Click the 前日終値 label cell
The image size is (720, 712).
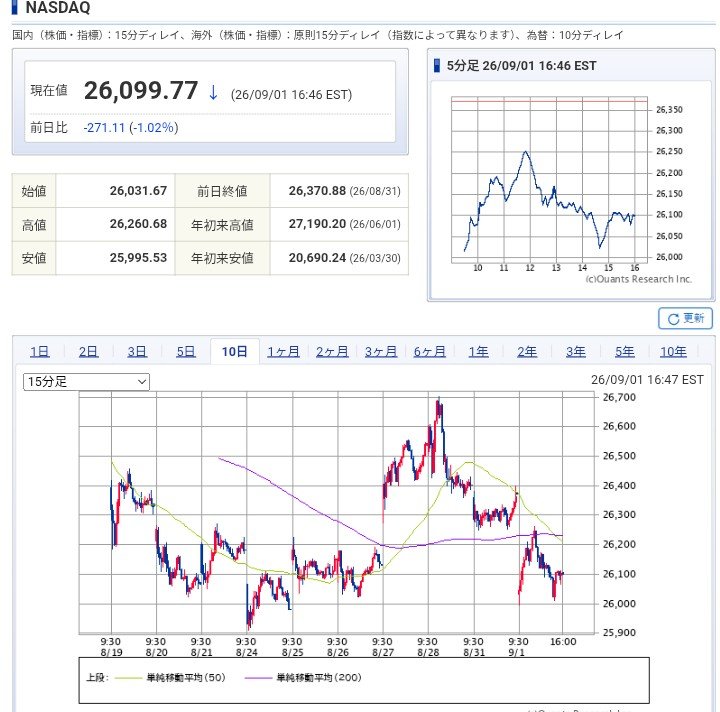tap(222, 191)
